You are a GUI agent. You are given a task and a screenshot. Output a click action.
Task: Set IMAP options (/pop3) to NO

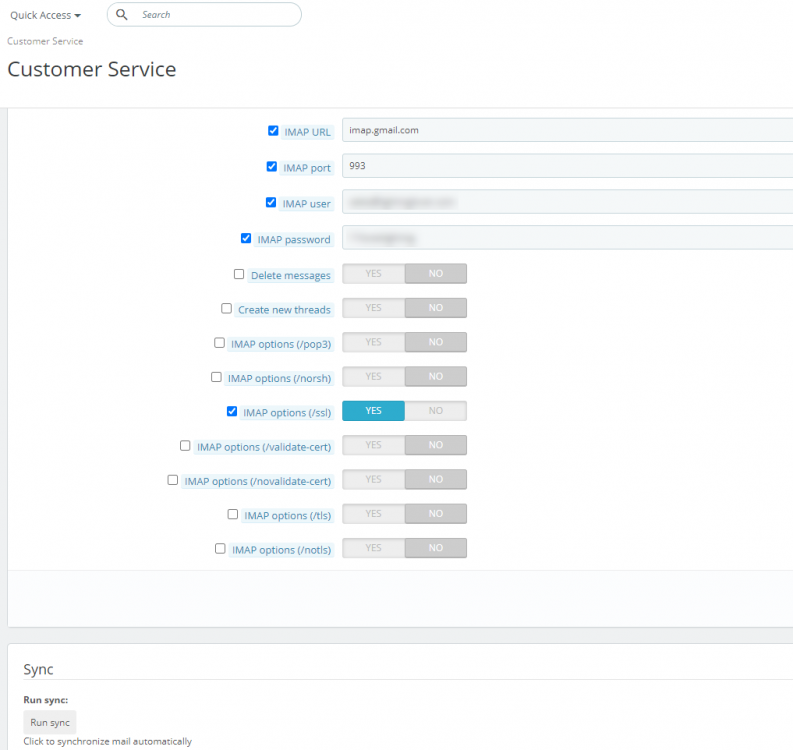pyautogui.click(x=436, y=342)
